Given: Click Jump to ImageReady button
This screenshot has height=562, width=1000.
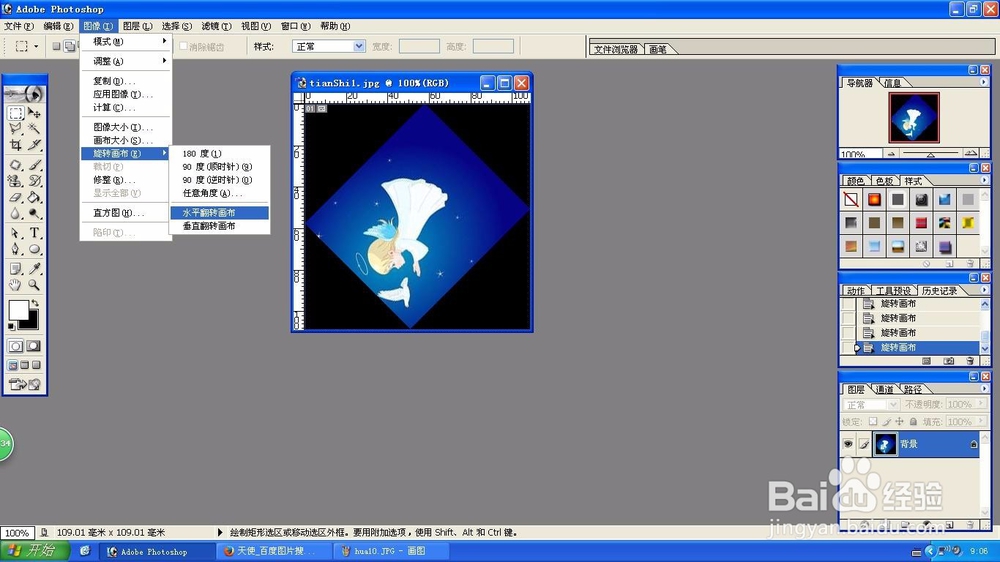Looking at the screenshot, I should pyautogui.click(x=25, y=384).
